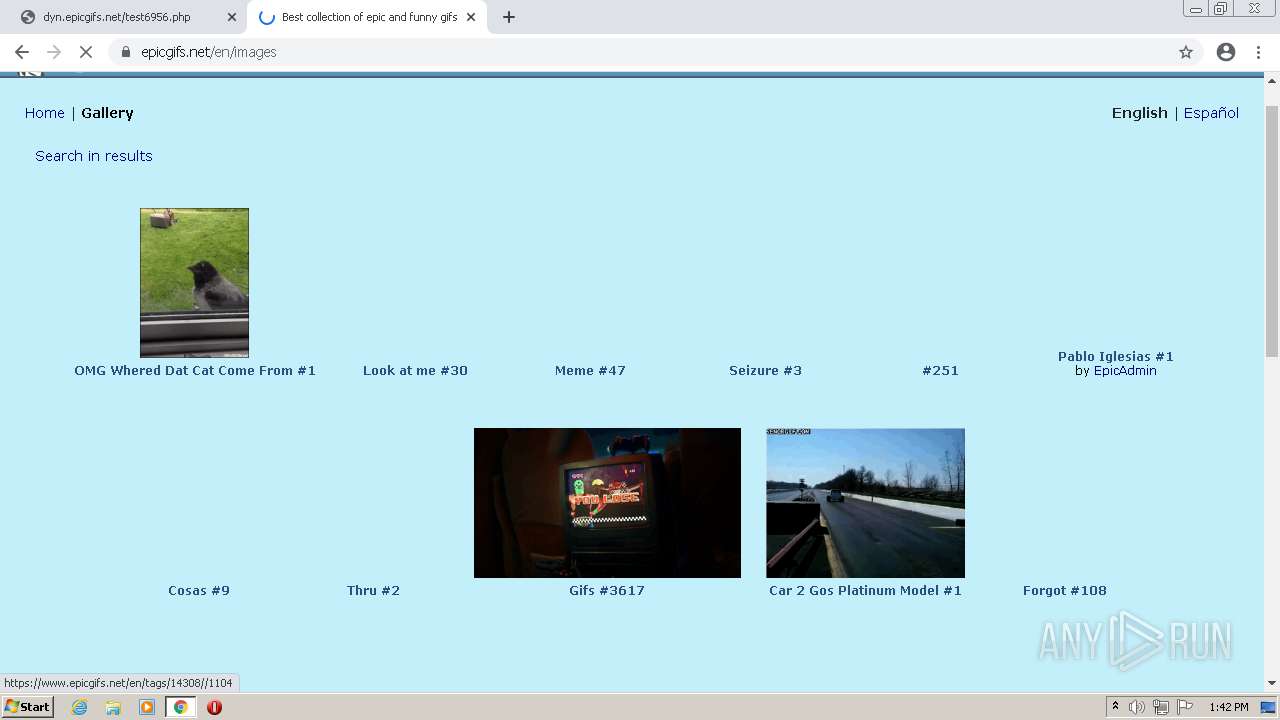Screen dimensions: 1280x720
Task: Click the scrollbar down arrow
Action: coord(1272,683)
